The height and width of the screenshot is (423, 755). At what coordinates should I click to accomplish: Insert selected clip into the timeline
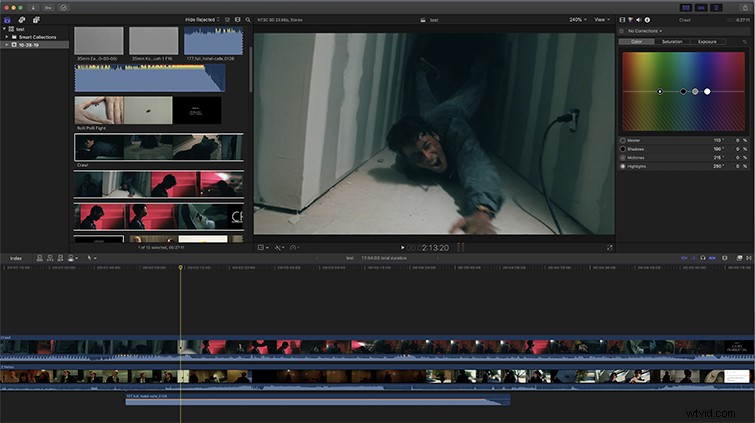point(50,258)
